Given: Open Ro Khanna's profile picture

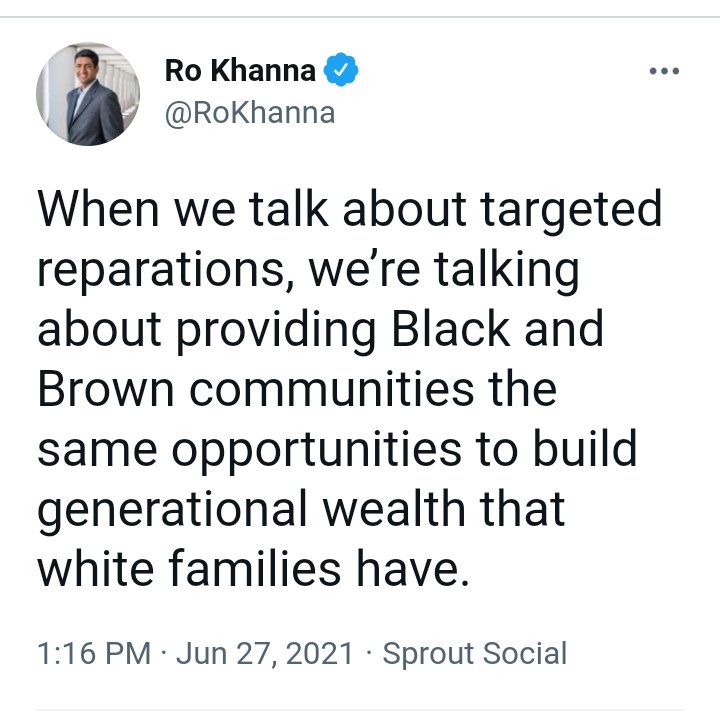Looking at the screenshot, I should [x=88, y=94].
